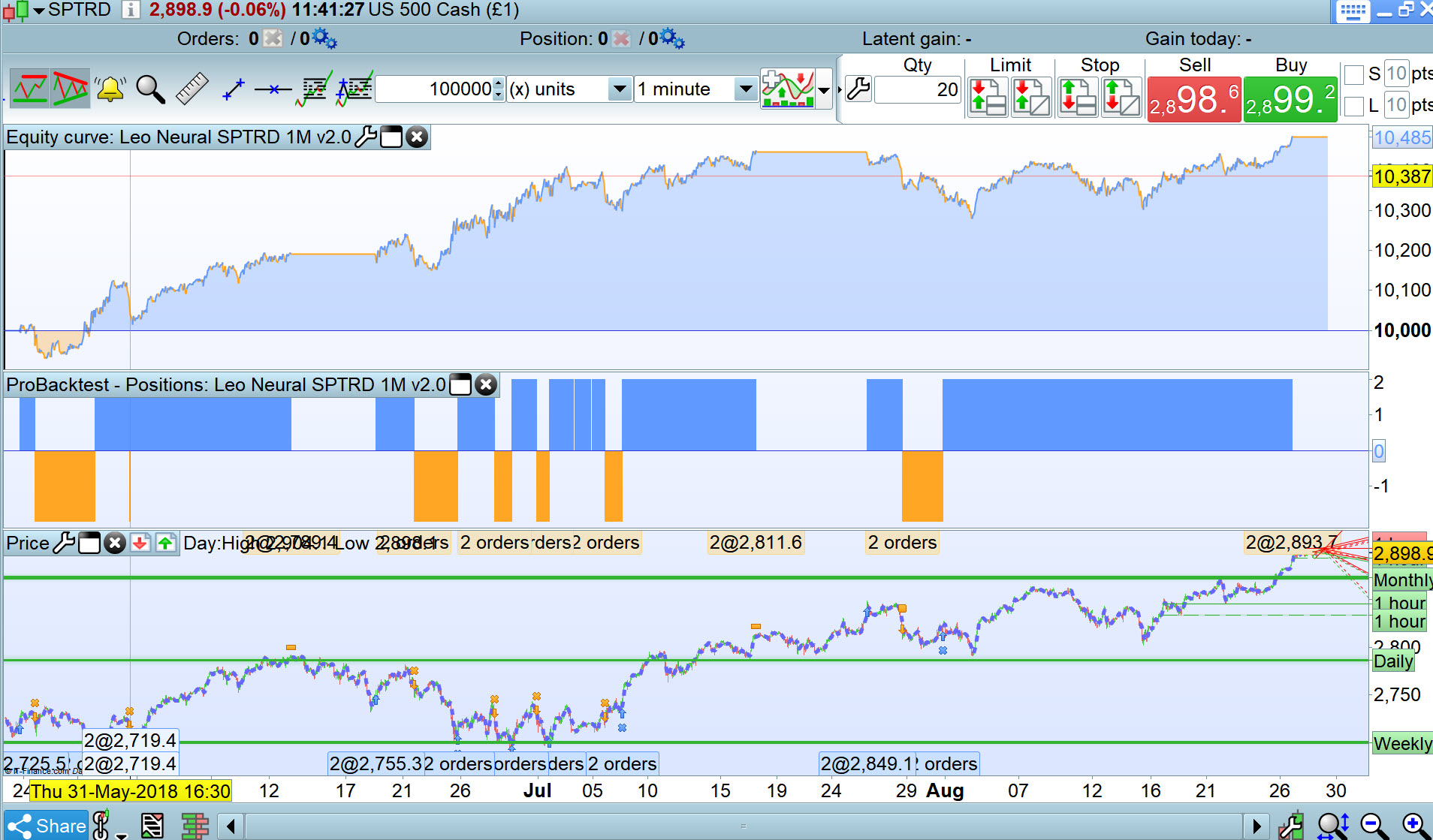1433x840 pixels.
Task: Click red down arrow on Price panel
Action: (140, 542)
